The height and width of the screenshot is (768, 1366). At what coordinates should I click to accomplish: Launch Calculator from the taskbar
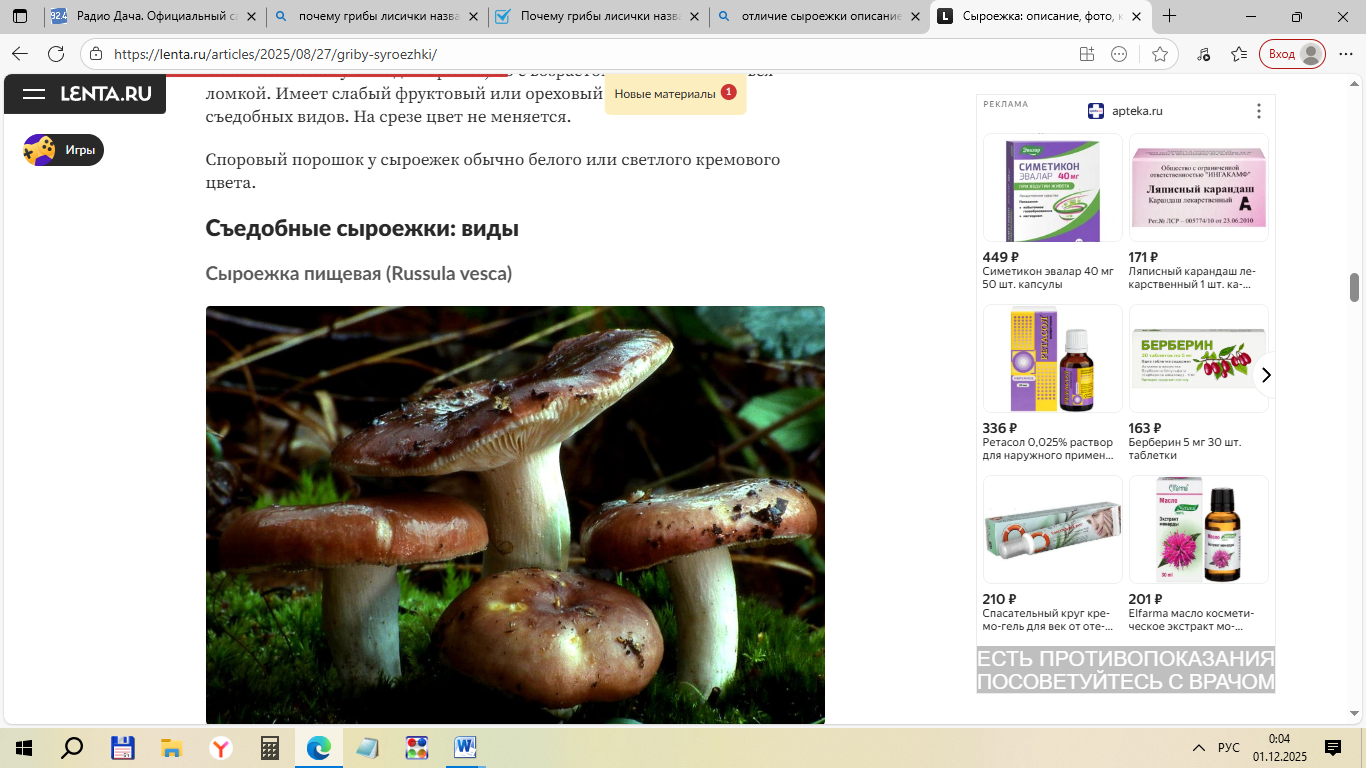(x=269, y=747)
